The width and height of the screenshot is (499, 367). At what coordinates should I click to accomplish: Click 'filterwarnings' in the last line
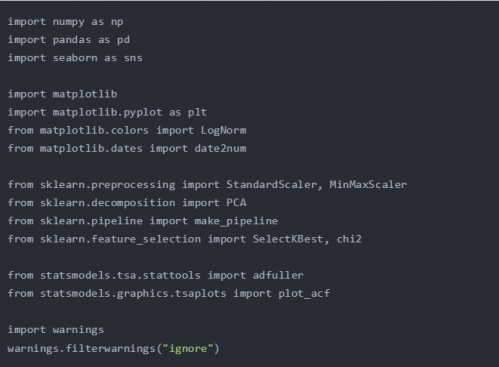coord(111,349)
